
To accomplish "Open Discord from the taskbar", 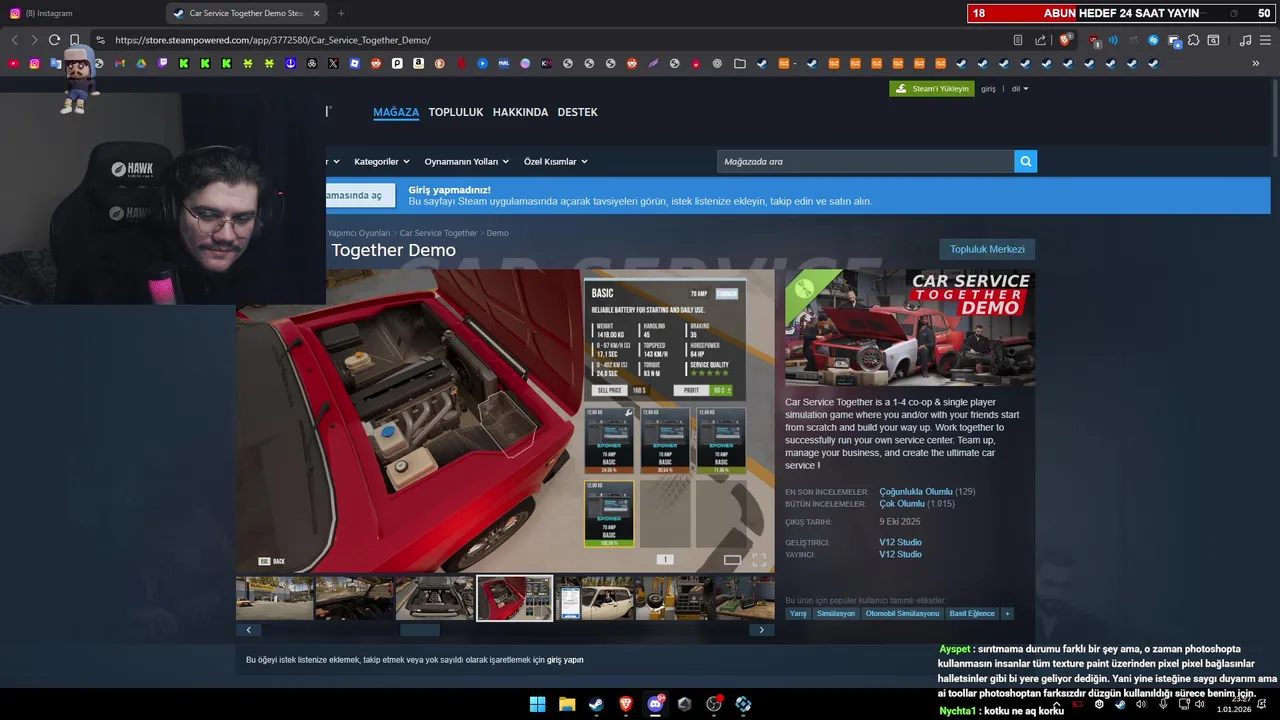I will tap(655, 704).
